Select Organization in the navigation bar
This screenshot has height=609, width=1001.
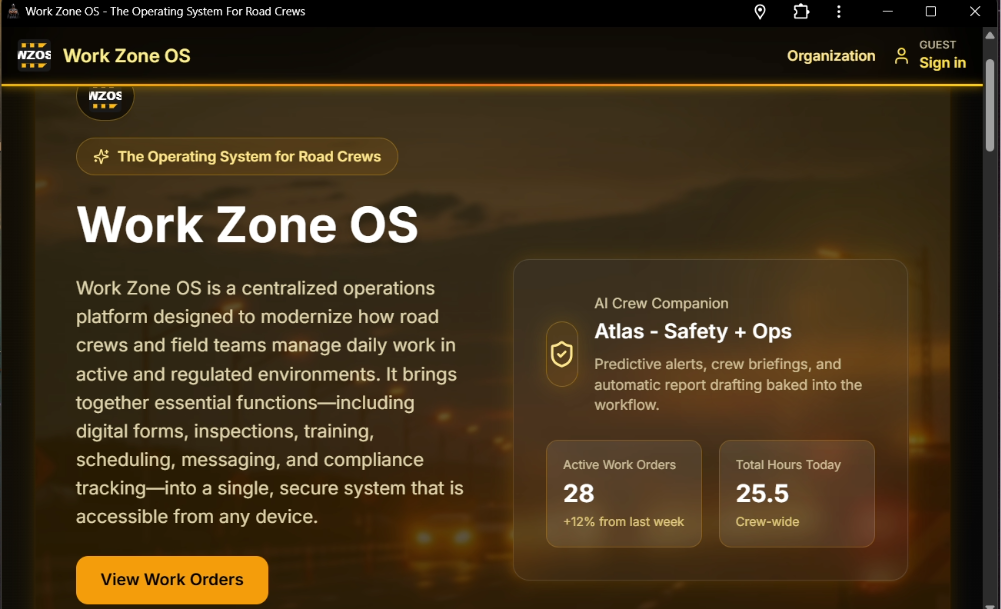(x=831, y=56)
